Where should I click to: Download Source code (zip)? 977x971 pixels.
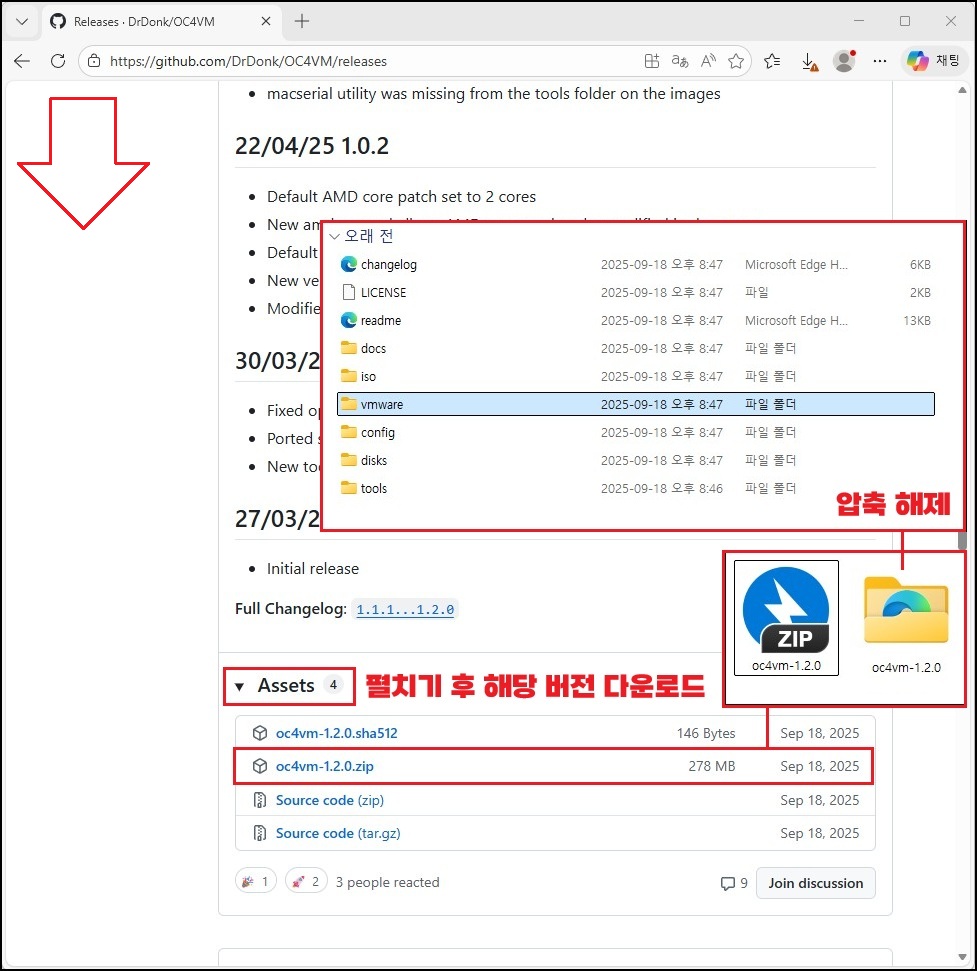(x=330, y=800)
